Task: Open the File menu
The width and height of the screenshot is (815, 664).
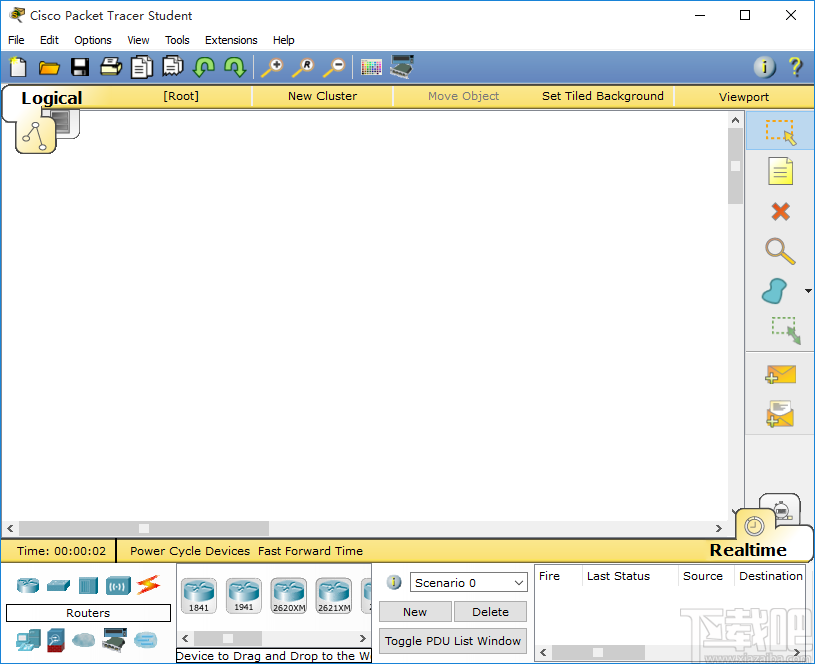Action: coord(16,40)
